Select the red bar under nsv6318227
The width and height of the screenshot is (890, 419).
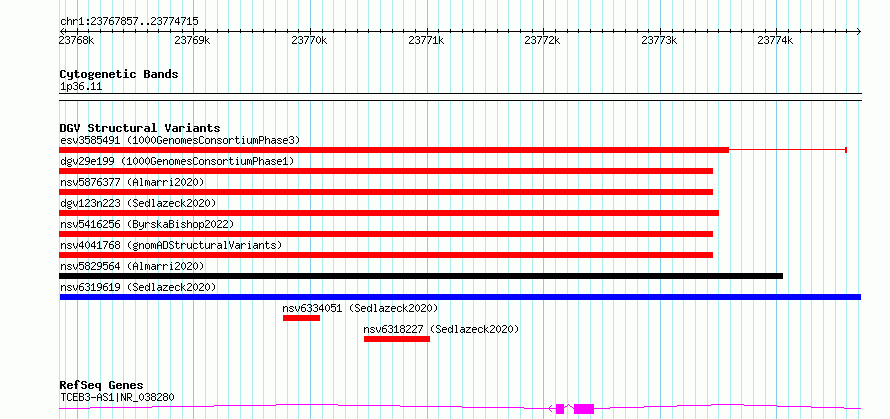397,339
